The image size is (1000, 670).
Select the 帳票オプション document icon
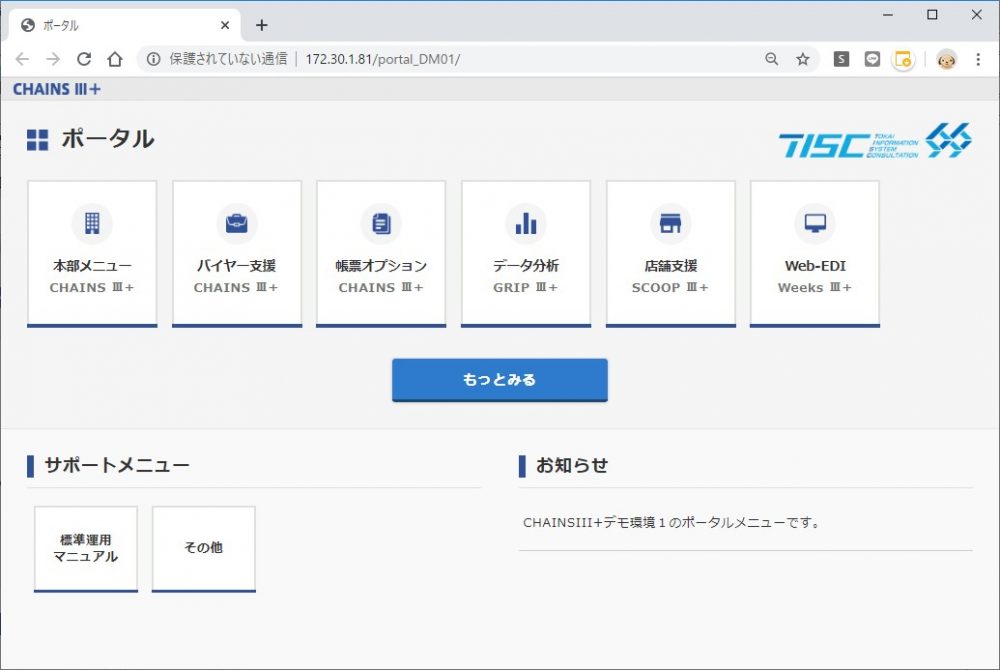tap(381, 223)
